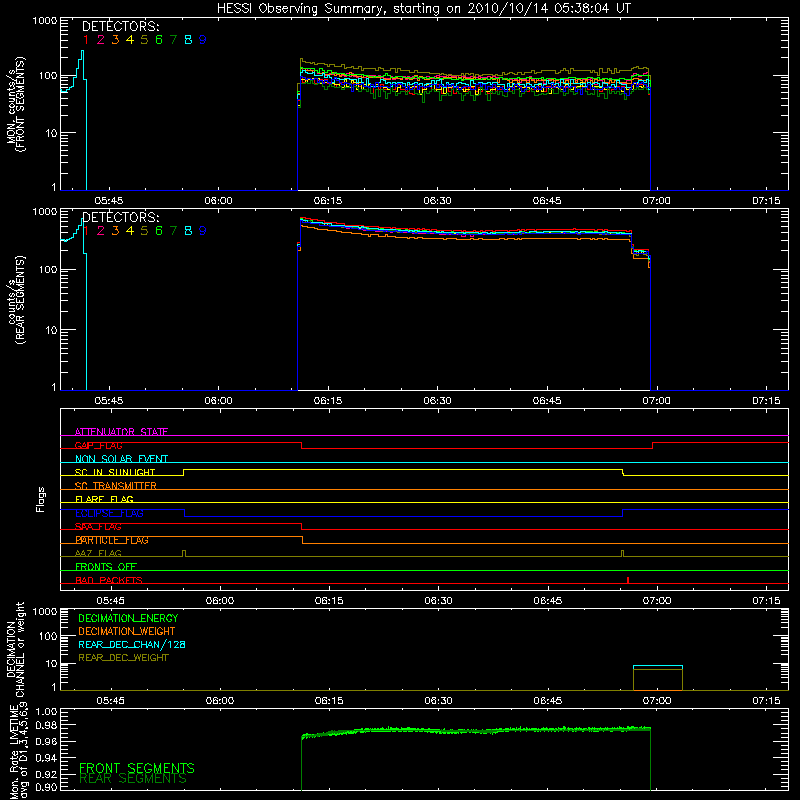Image resolution: width=800 pixels, height=800 pixels.
Task: Select the ECLIPSE_FLAG label
Action: (x=109, y=513)
